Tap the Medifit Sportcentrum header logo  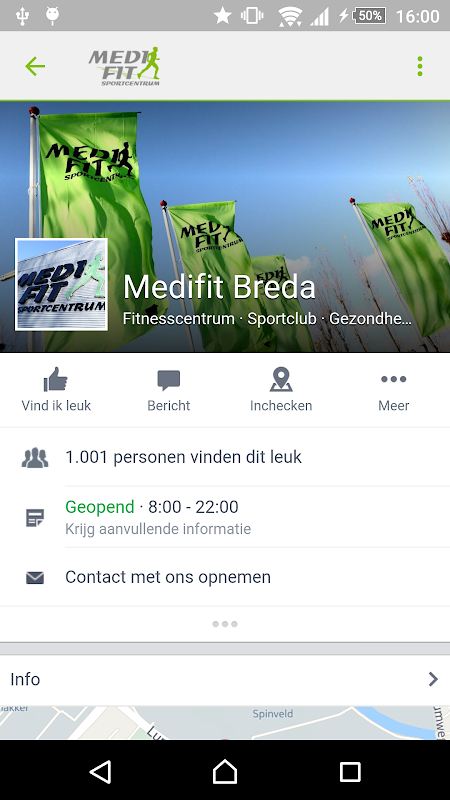tap(125, 66)
